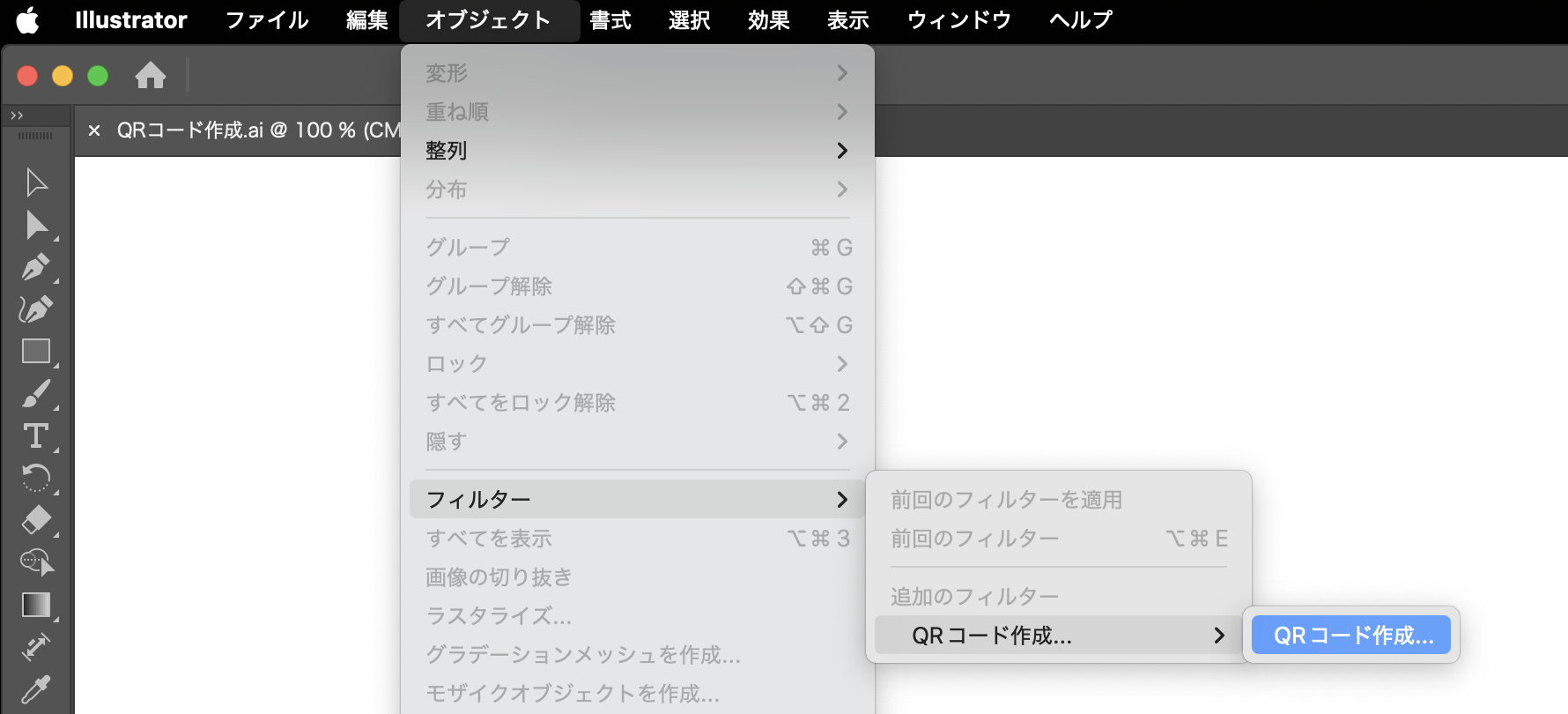Select the Eraser tool
Image resolution: width=1568 pixels, height=714 pixels.
[x=36, y=521]
